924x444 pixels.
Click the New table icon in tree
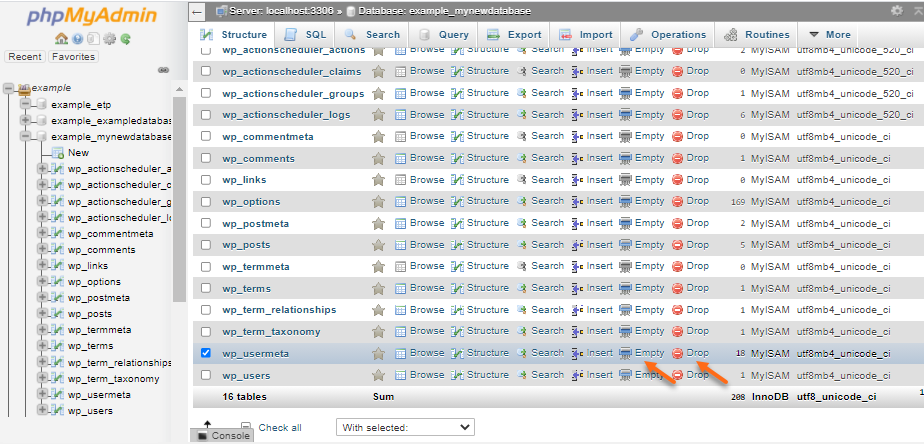pyautogui.click(x=58, y=153)
